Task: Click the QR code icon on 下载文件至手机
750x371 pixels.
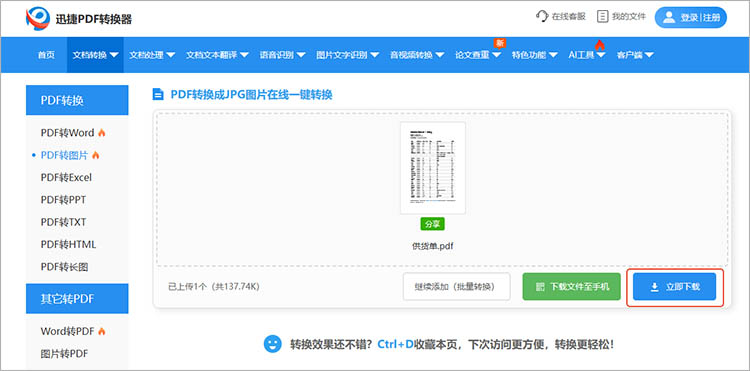Action: point(540,287)
